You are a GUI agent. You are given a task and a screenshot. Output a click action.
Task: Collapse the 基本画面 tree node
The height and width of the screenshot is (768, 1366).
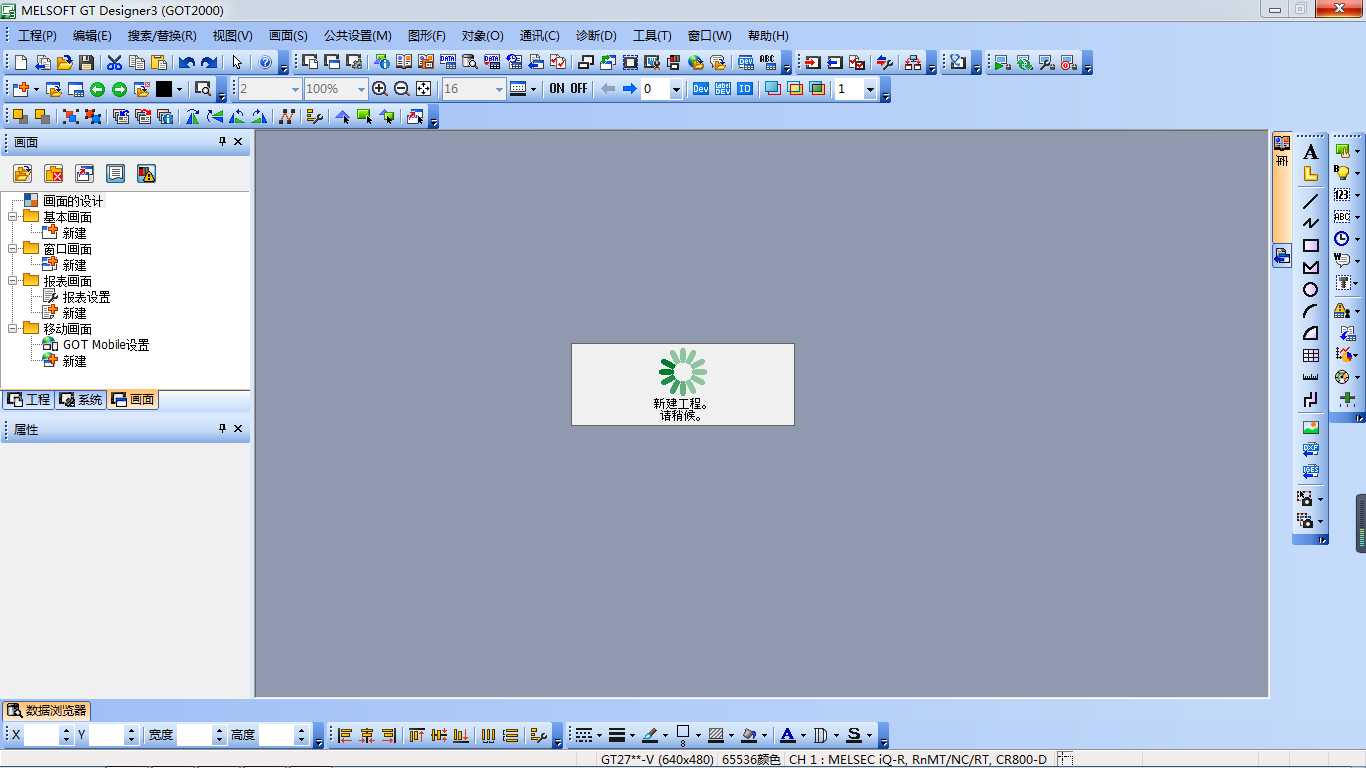pos(13,217)
